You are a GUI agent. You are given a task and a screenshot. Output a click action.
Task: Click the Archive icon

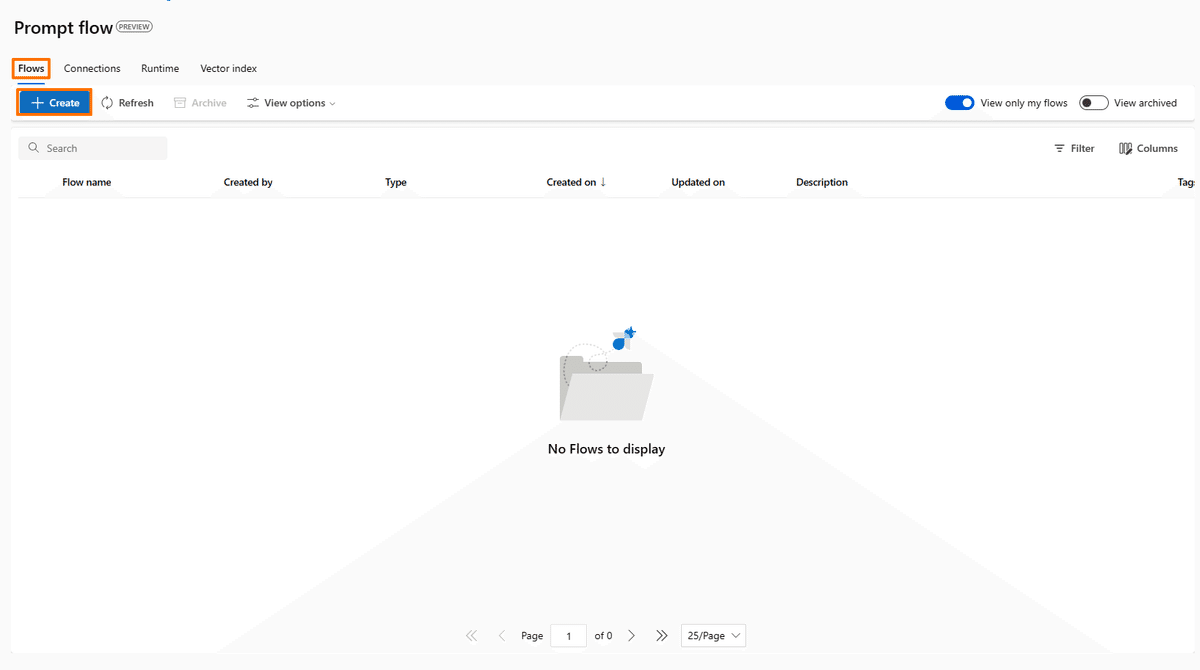tap(178, 102)
